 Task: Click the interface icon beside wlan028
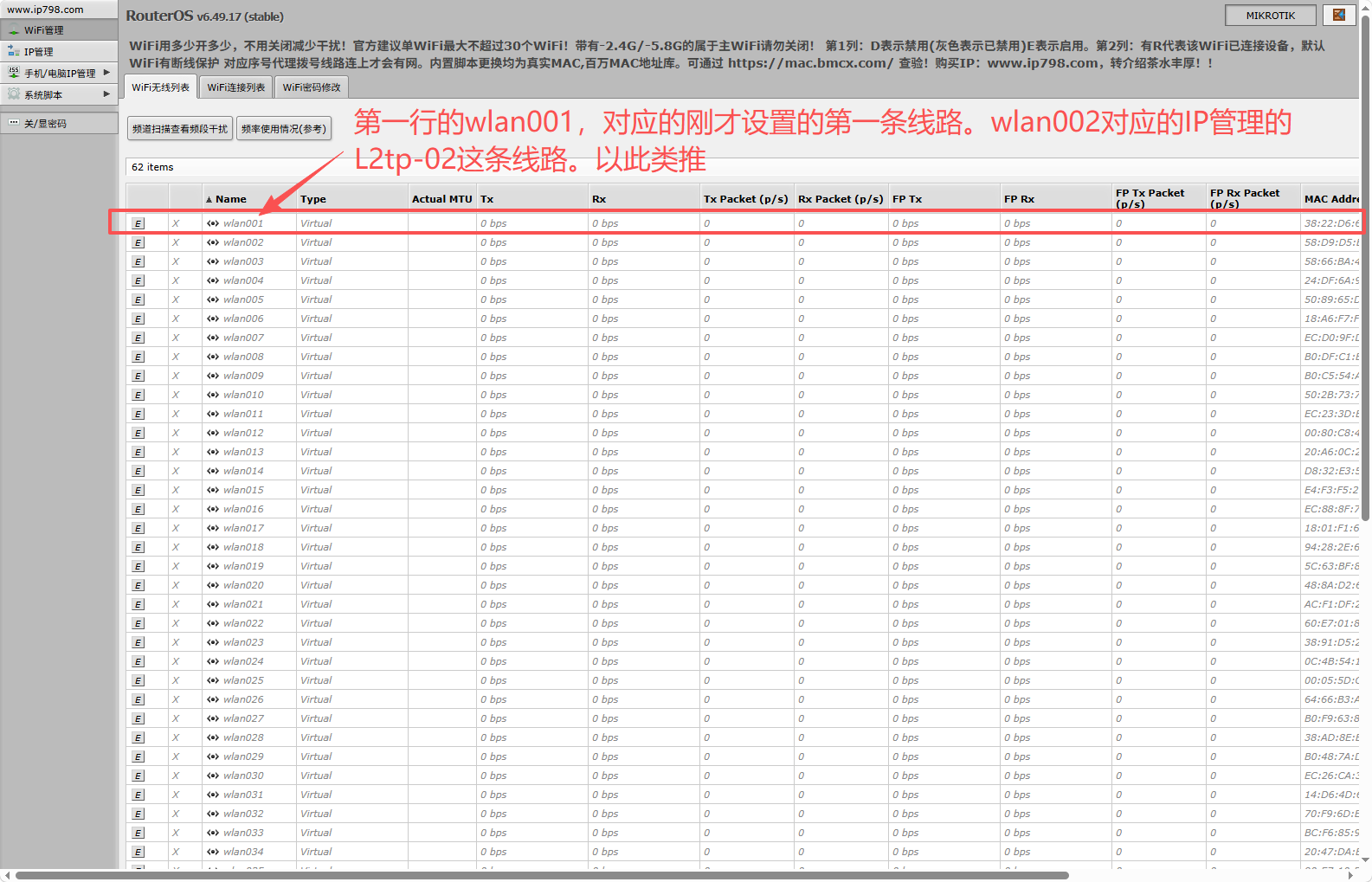click(213, 737)
